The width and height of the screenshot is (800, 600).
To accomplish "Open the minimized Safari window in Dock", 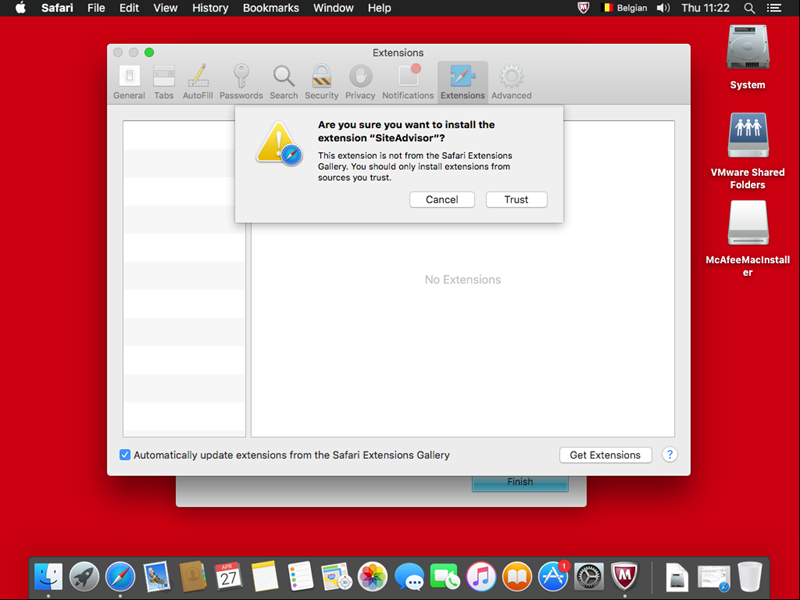I will point(714,578).
